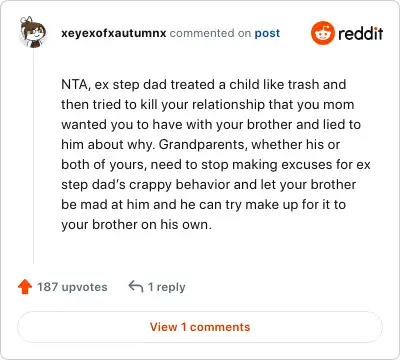Click the line "then tried to kill your relationship"

208,105
